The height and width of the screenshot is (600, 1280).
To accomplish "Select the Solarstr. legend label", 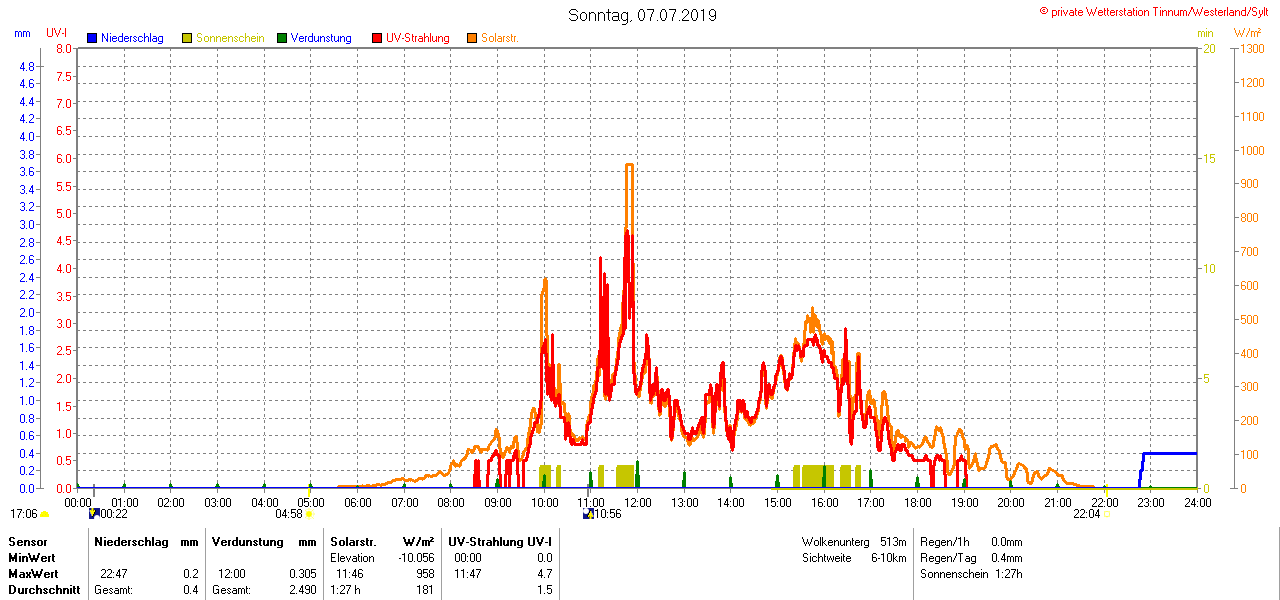I will click(499, 38).
